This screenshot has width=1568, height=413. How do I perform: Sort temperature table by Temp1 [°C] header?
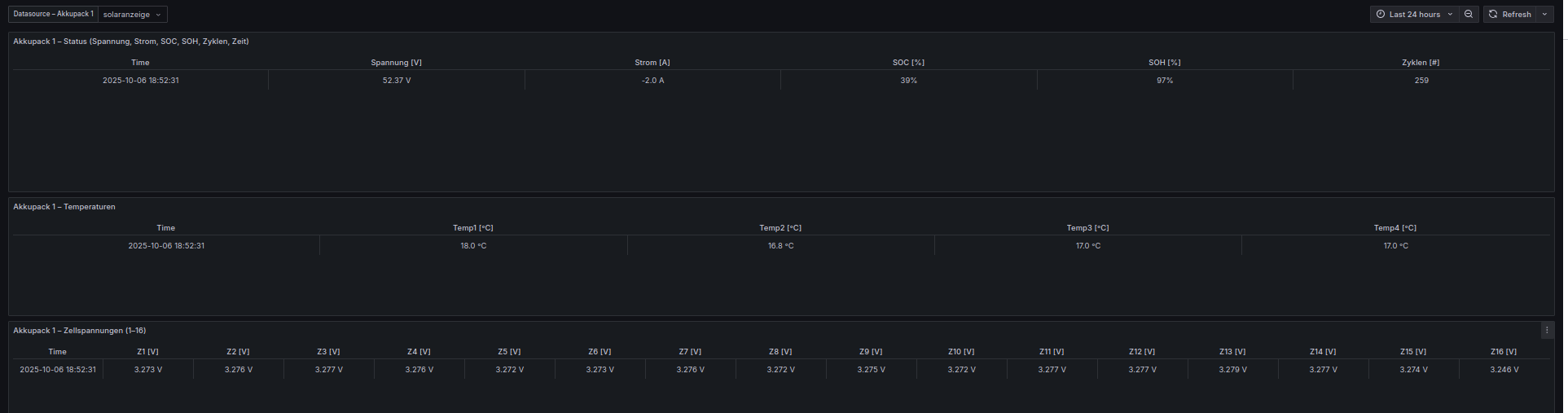click(472, 228)
